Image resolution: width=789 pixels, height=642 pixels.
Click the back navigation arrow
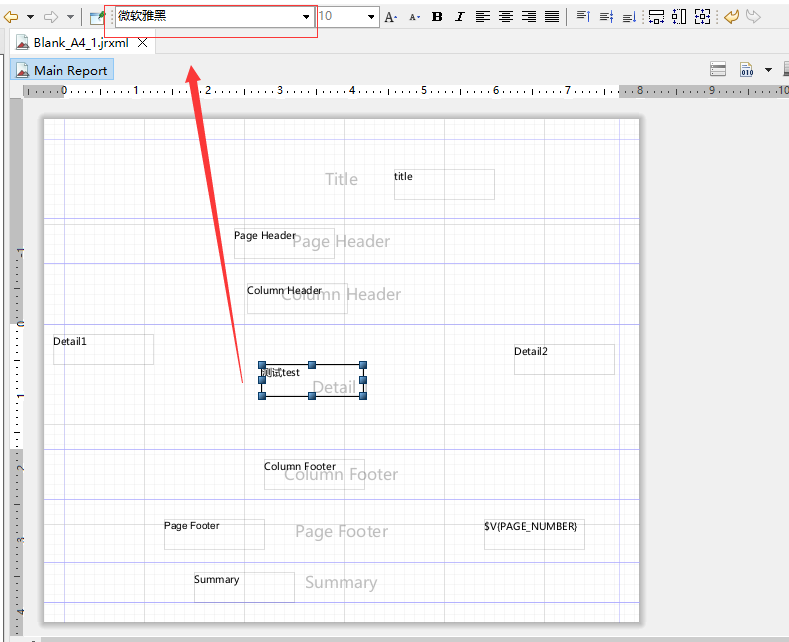(11, 17)
